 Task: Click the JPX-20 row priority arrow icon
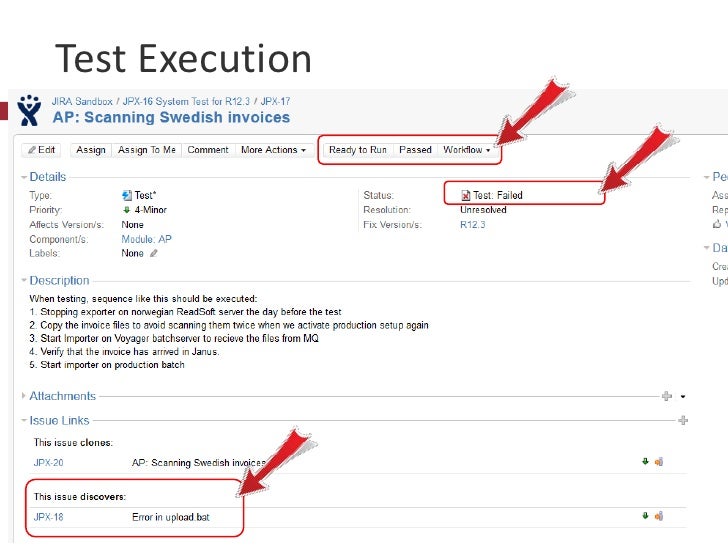pyautogui.click(x=645, y=462)
